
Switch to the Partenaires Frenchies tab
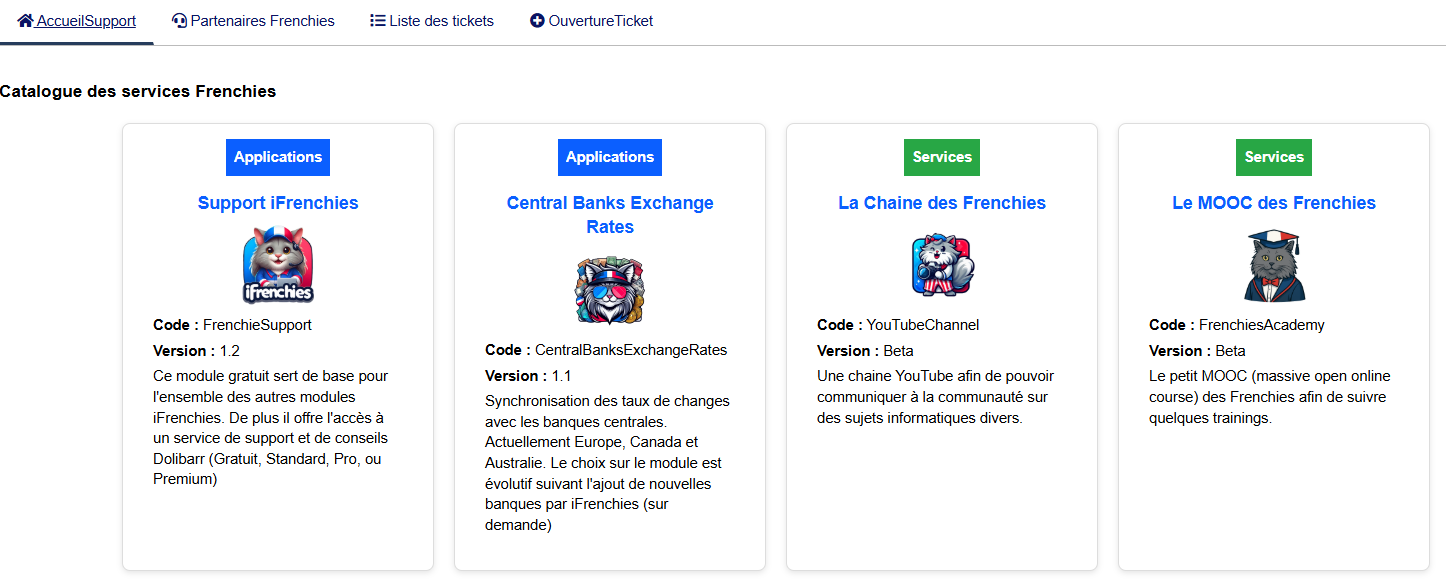pyautogui.click(x=262, y=20)
